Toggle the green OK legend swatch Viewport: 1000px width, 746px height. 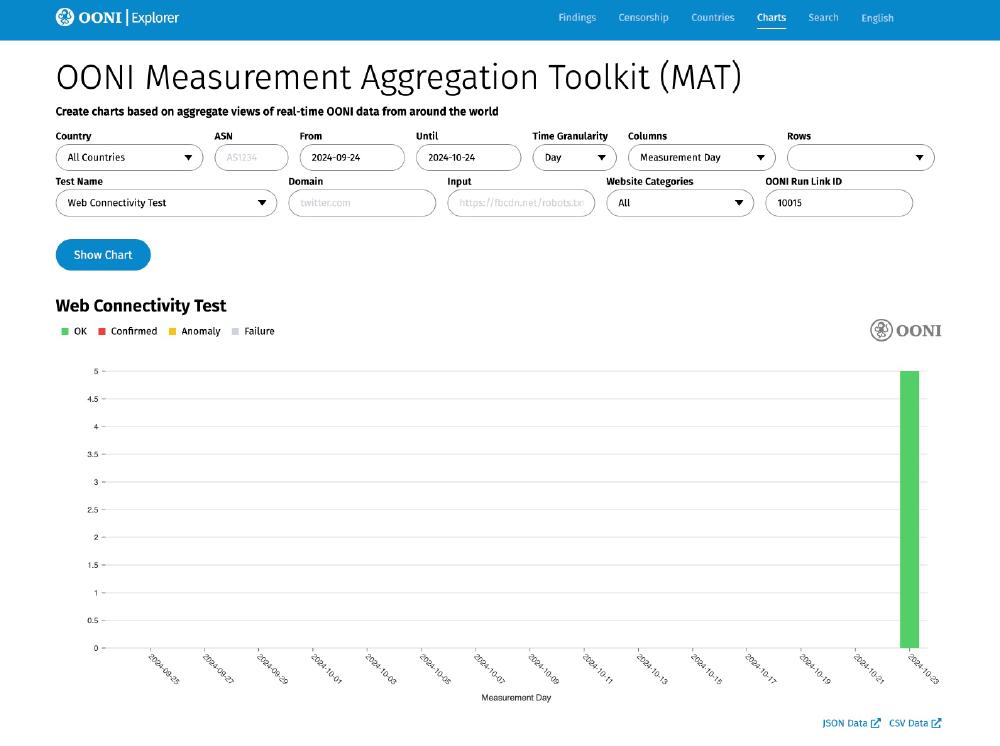pos(65,331)
